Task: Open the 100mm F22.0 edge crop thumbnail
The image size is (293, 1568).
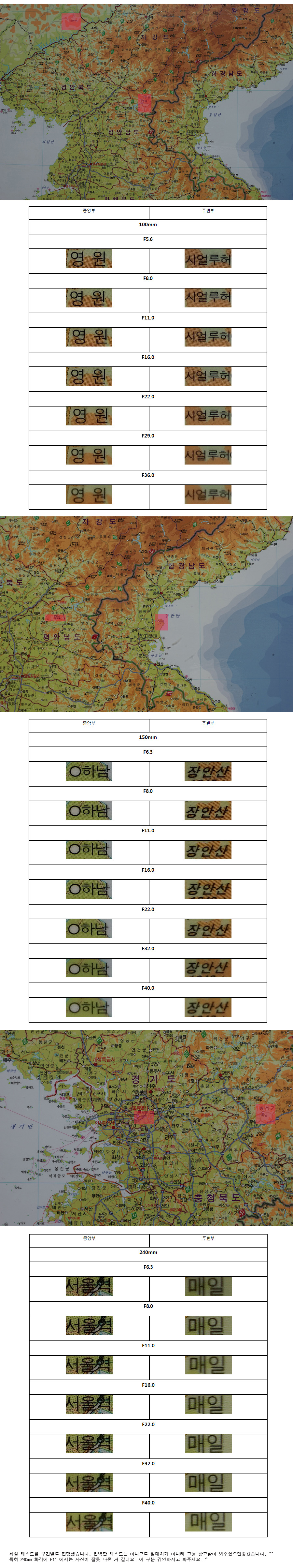Action: 208,416
